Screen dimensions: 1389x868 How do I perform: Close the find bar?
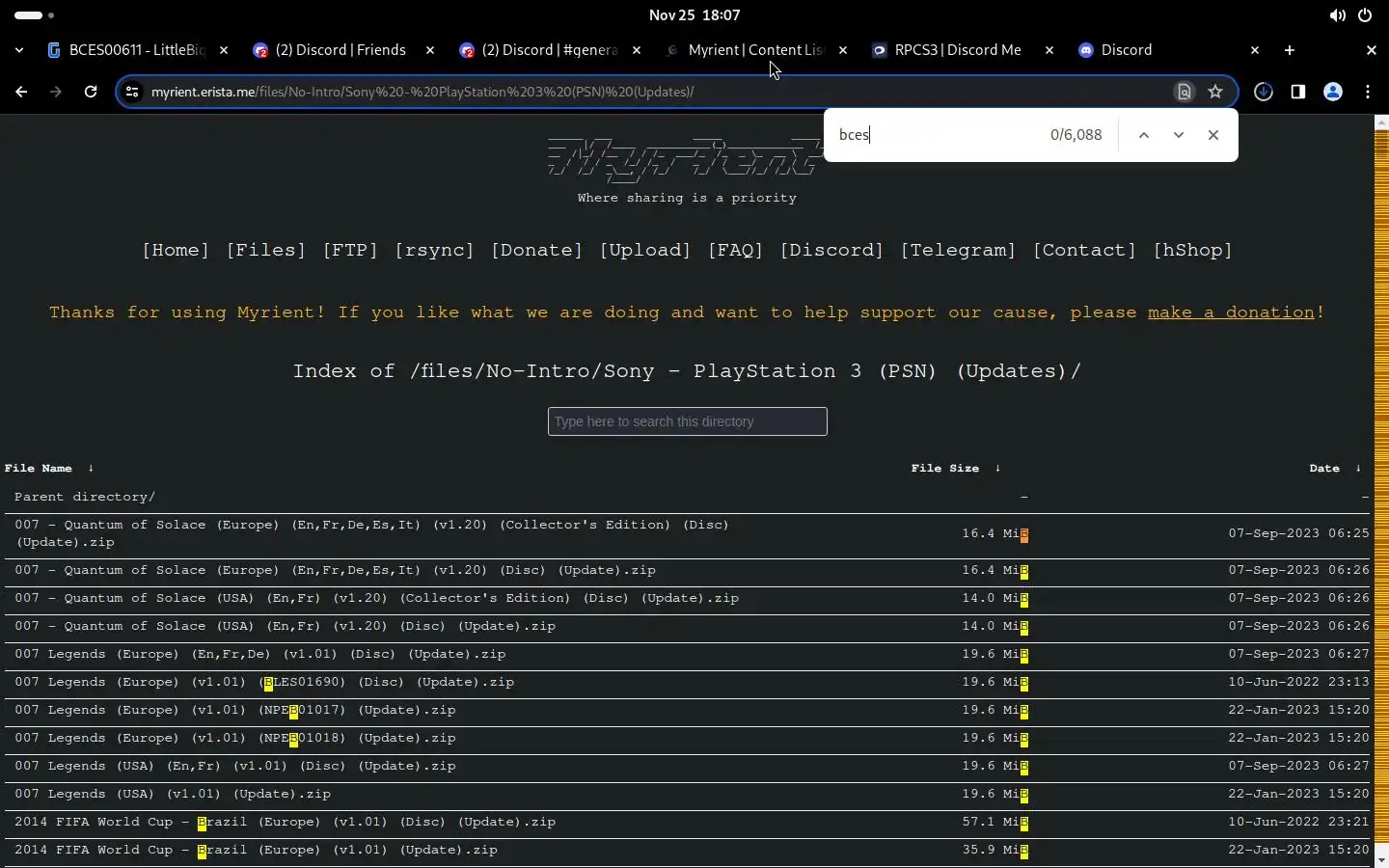tap(1213, 135)
